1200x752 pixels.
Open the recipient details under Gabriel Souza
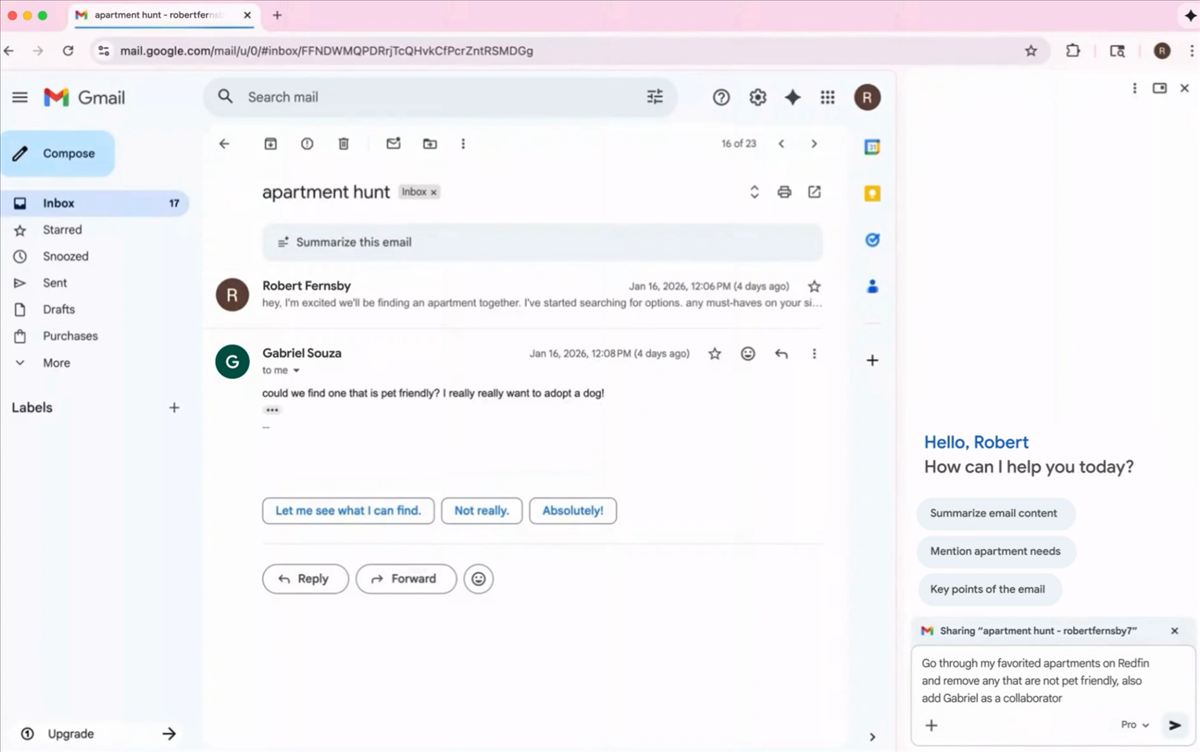pyautogui.click(x=279, y=370)
